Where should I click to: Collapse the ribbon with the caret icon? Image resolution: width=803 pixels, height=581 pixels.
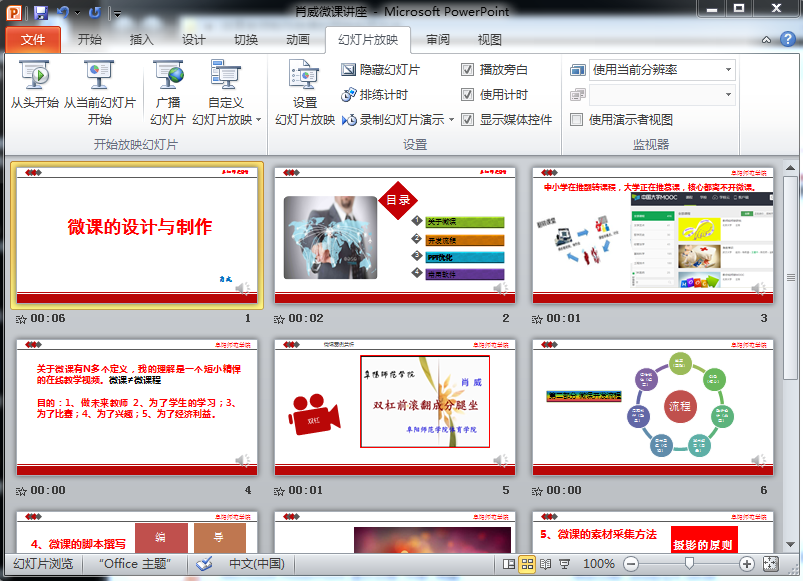[766, 39]
